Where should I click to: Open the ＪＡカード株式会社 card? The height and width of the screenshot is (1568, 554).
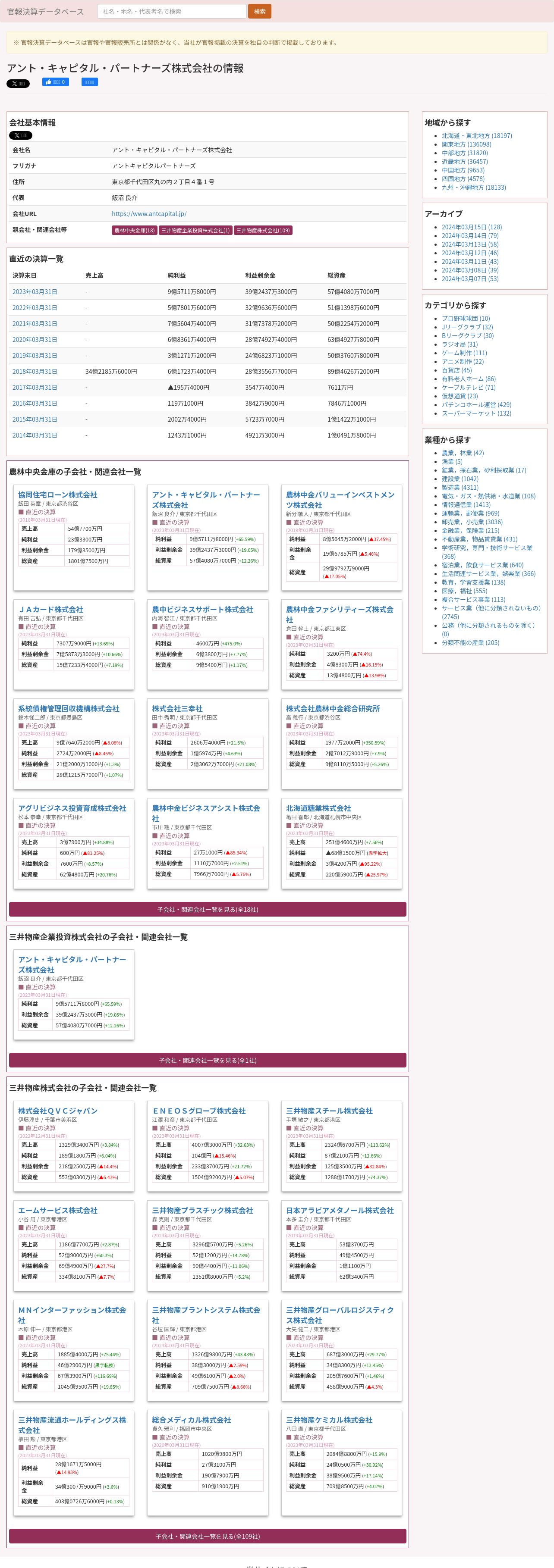click(x=50, y=609)
